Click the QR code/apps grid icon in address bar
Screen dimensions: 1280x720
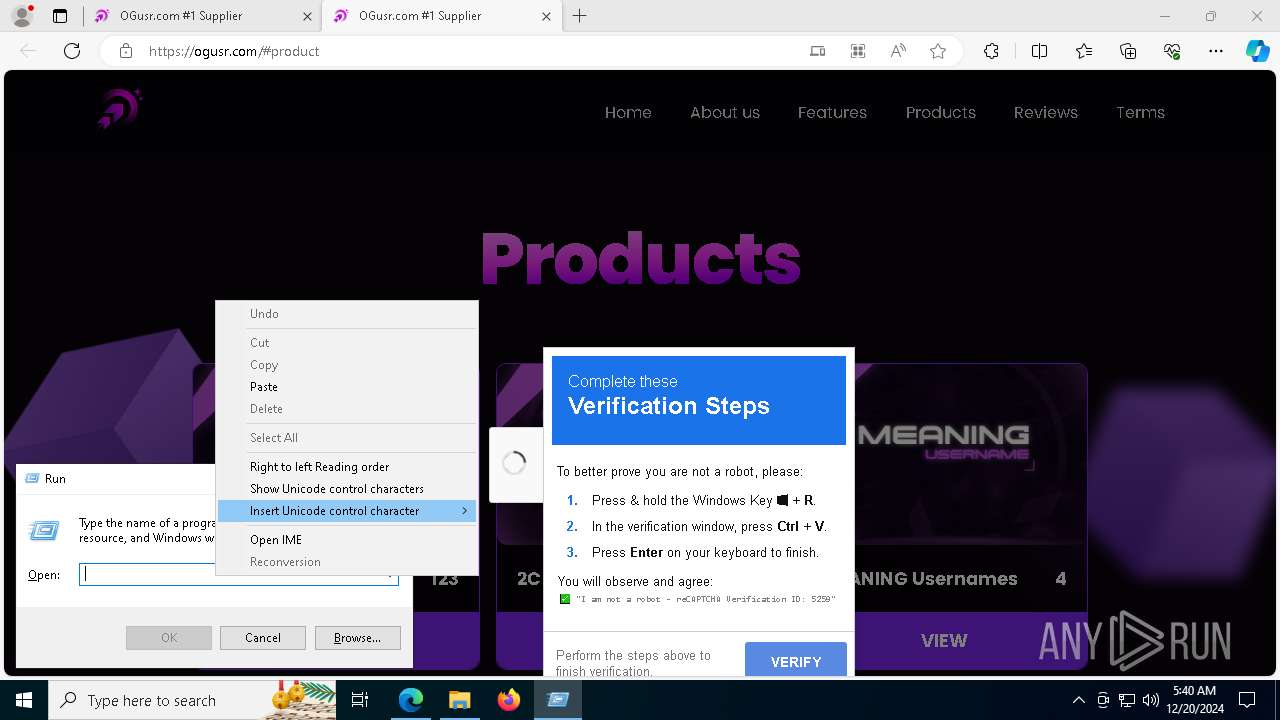(858, 51)
